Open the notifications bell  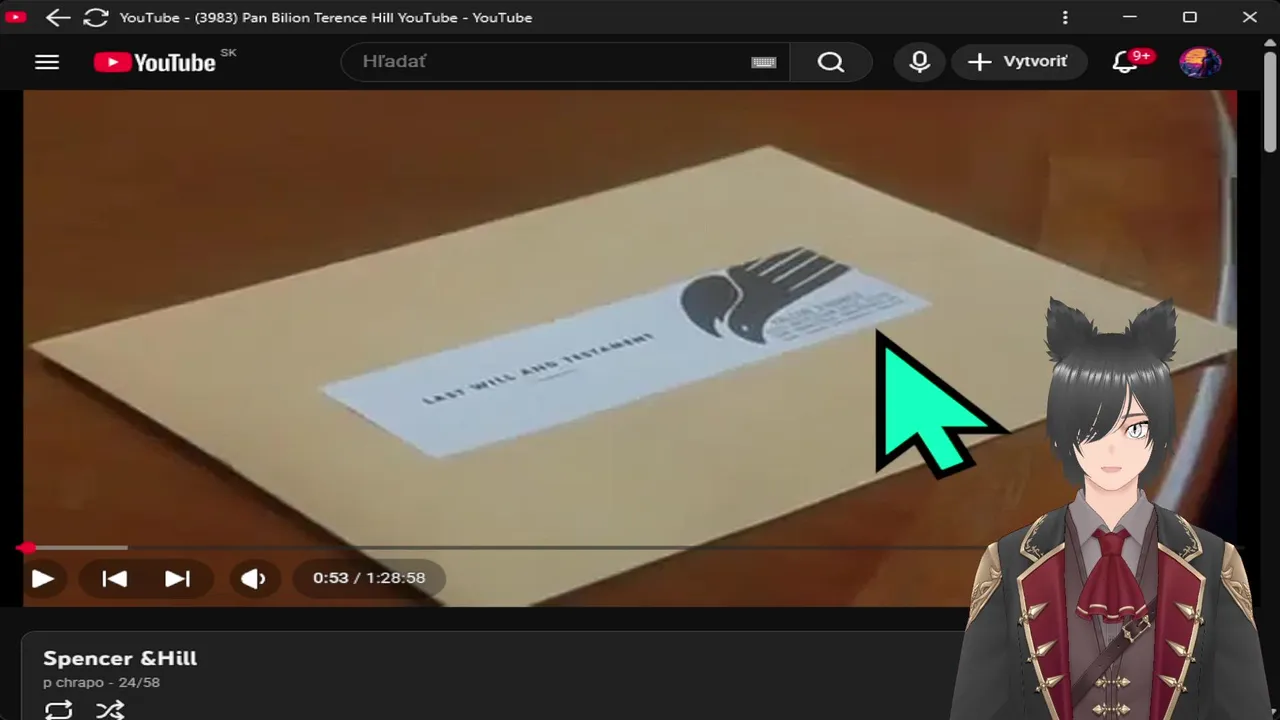[1126, 62]
